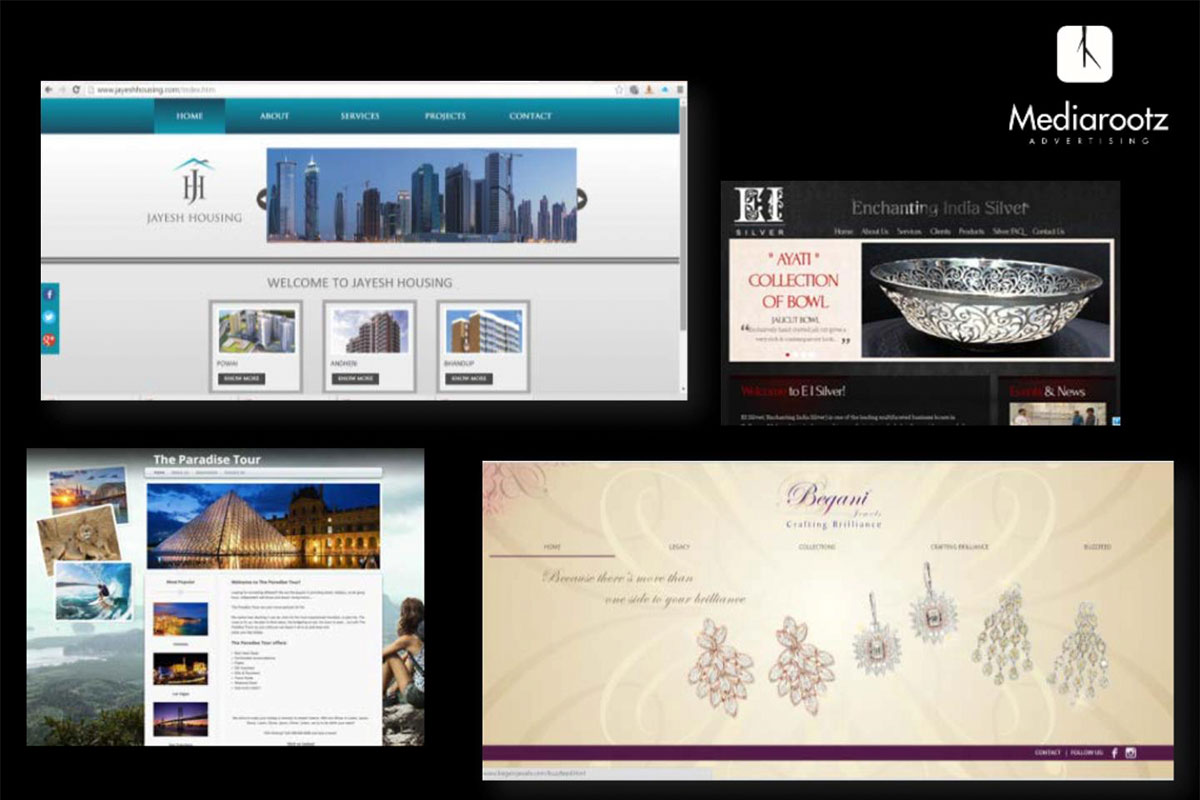Click the bookmark star in the address bar

(620, 89)
